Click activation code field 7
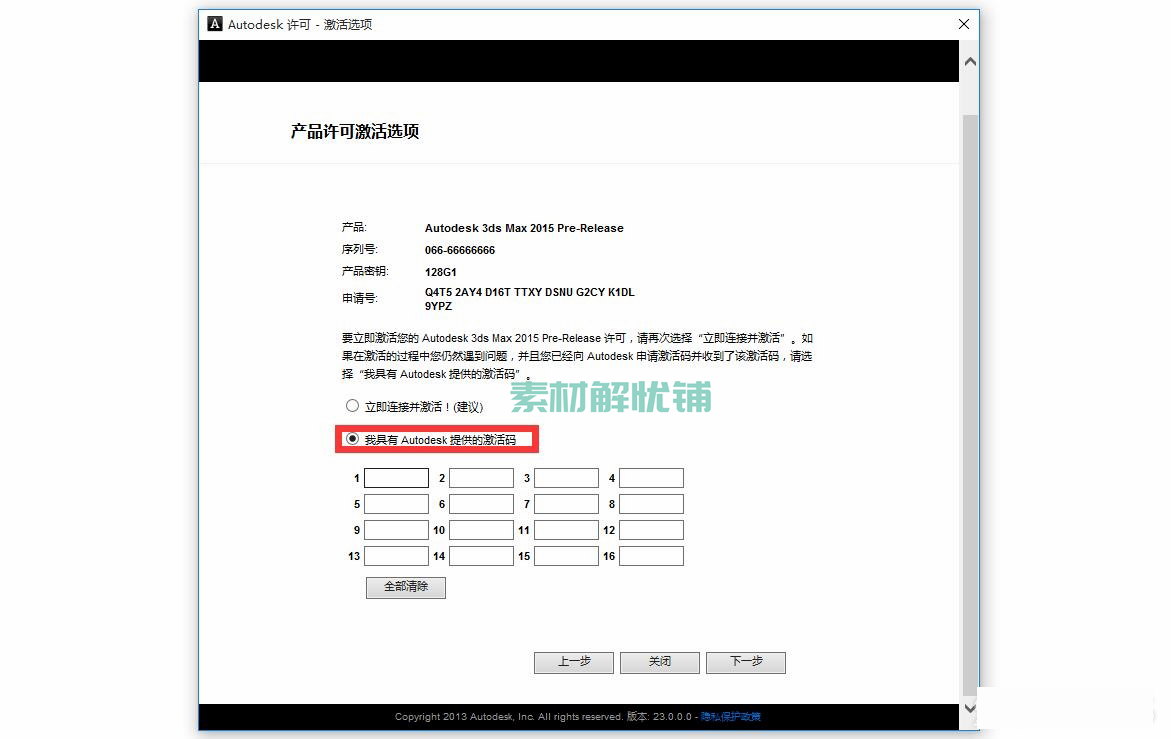Screen dimensions: 1171x739 [x=566, y=504]
